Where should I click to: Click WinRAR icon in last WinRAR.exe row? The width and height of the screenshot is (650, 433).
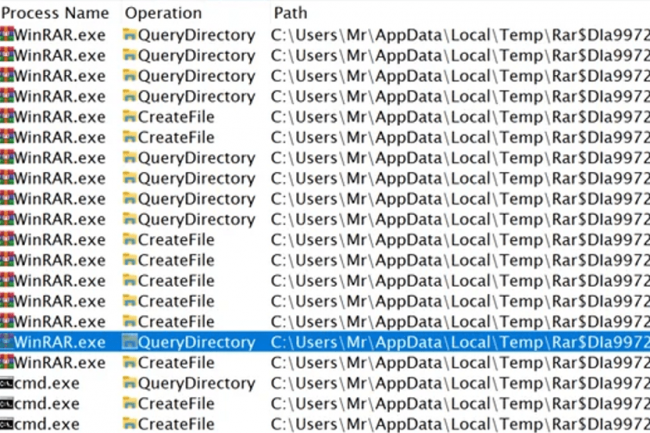7,362
